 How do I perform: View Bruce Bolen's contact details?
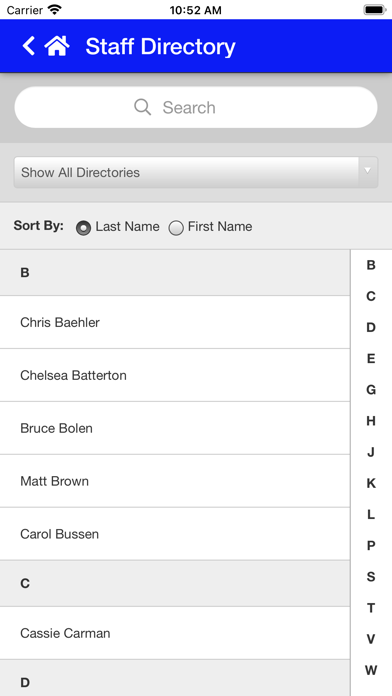tap(175, 428)
